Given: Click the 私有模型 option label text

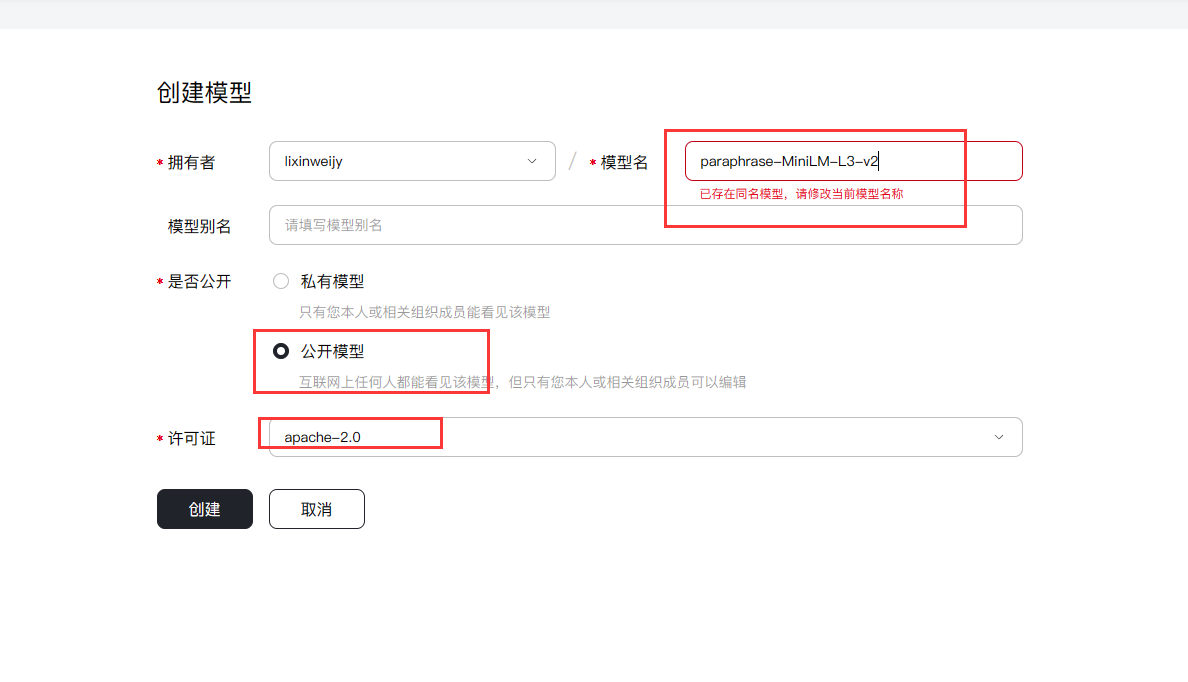Looking at the screenshot, I should coord(332,282).
